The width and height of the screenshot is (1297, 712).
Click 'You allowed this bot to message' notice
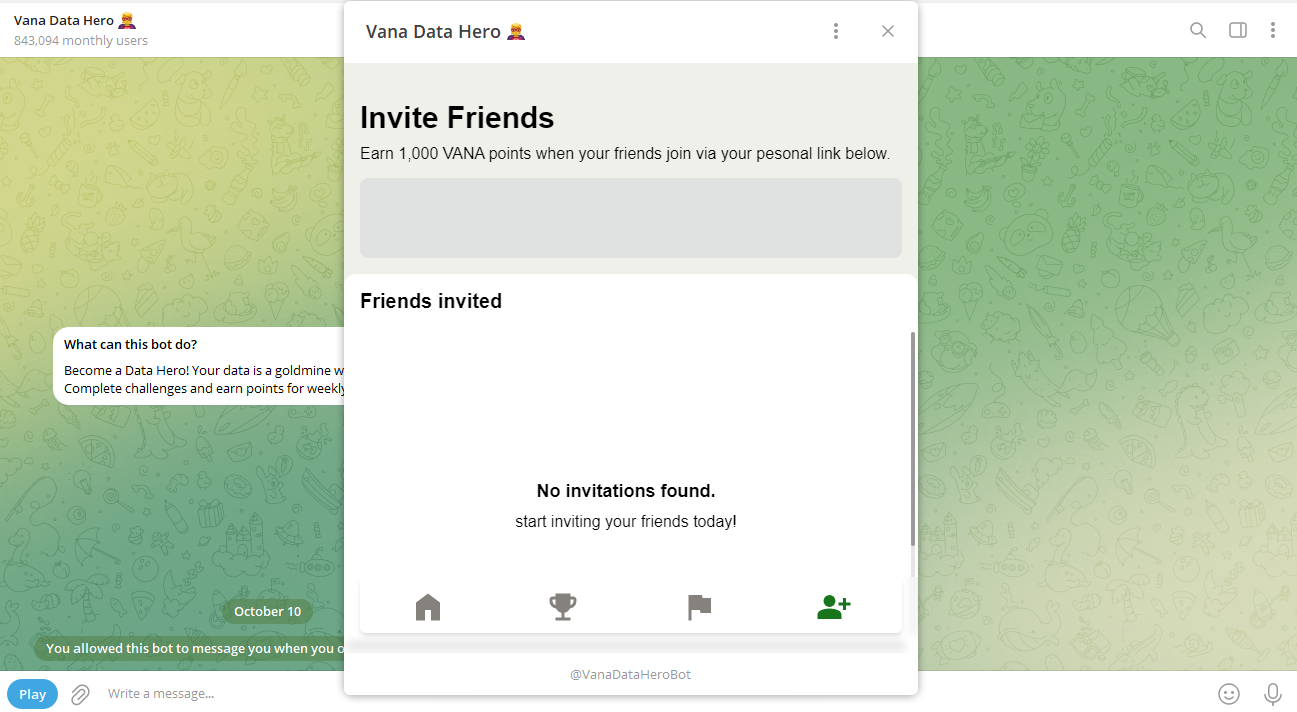point(190,648)
